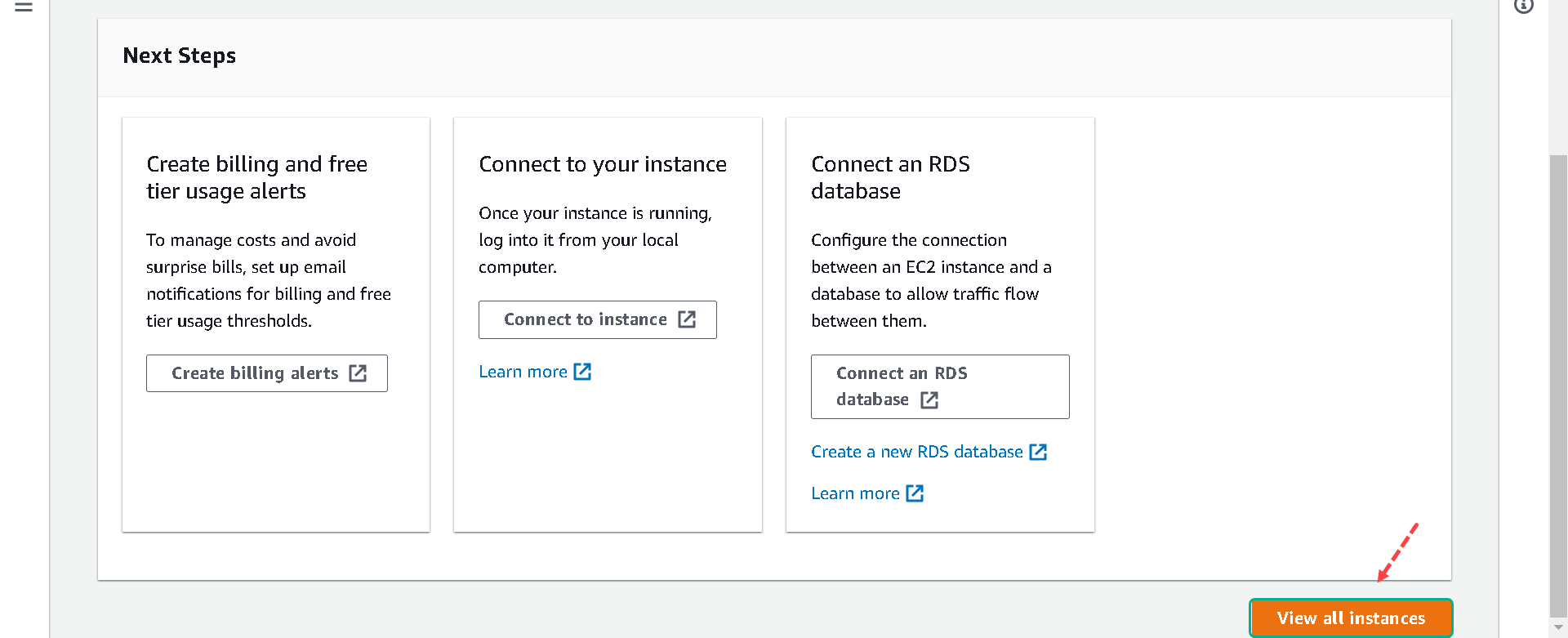Image resolution: width=1568 pixels, height=638 pixels.
Task: Click View all instances button
Action: [1351, 618]
